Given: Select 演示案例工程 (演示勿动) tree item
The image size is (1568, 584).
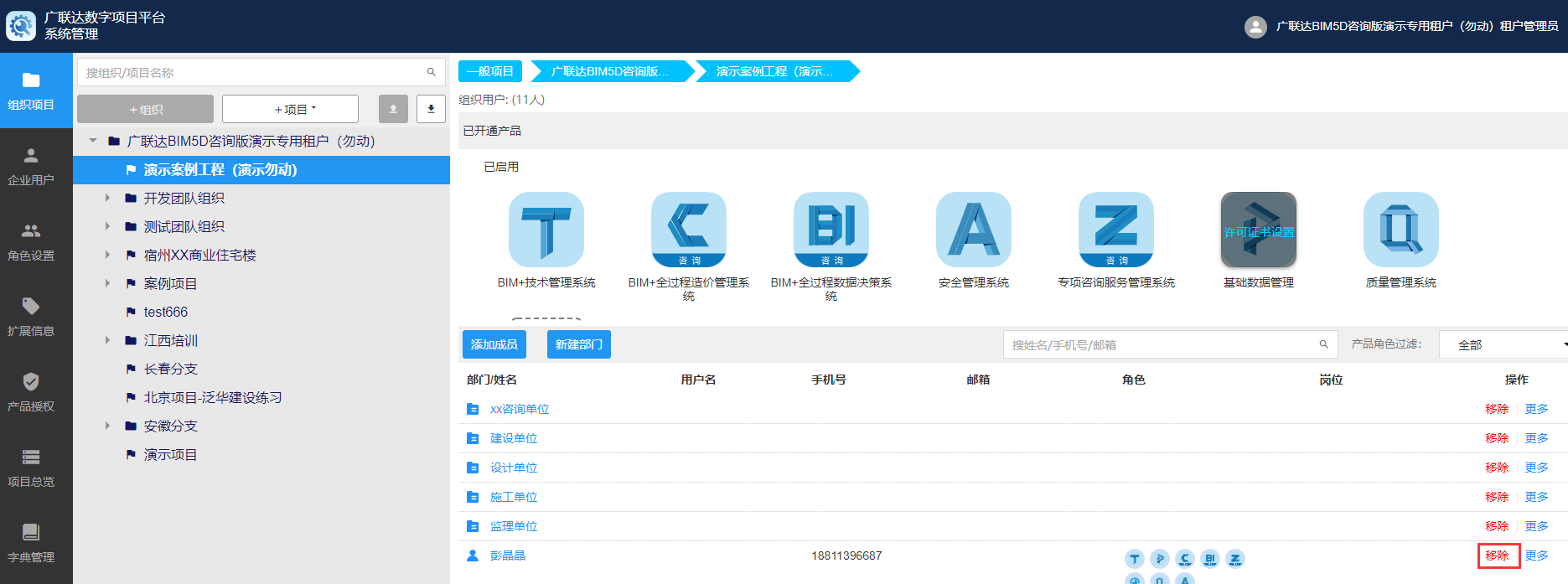Looking at the screenshot, I should tap(261, 169).
